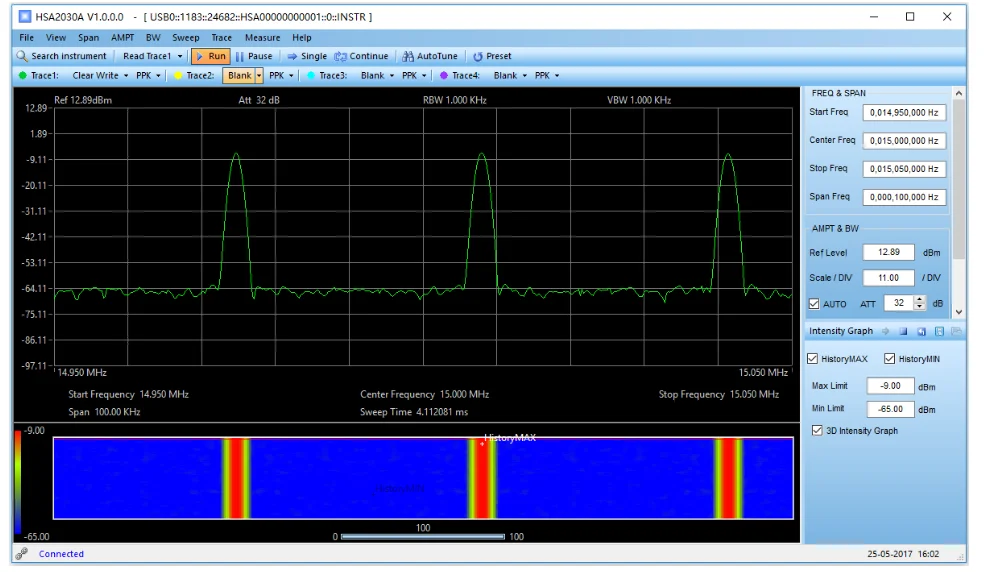Screen dimensions: 1002x572
Task: Click the Intensity Graph back-arrow icon
Action: tap(921, 331)
